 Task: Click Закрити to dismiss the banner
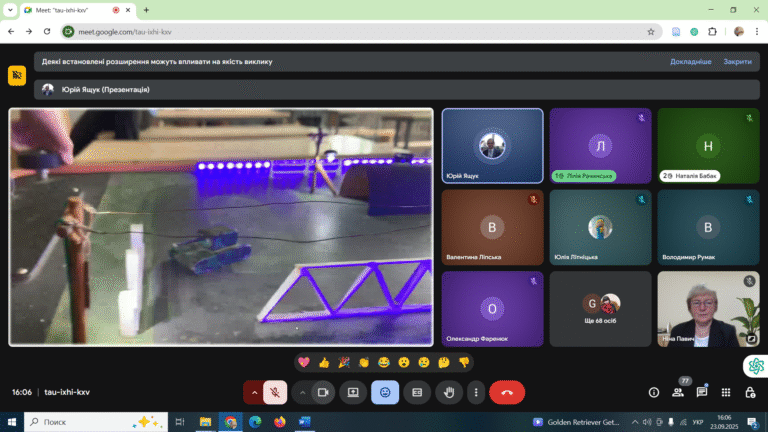pyautogui.click(x=737, y=62)
